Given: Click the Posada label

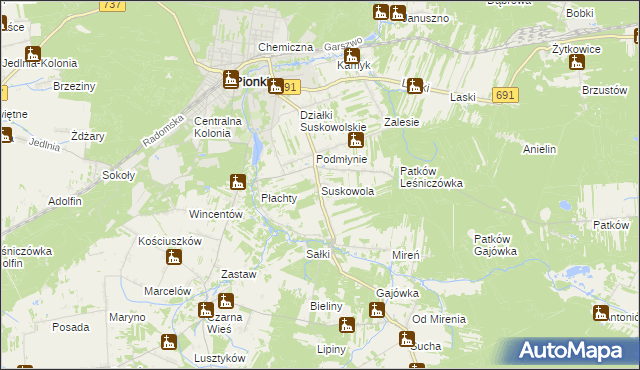Looking at the screenshot, I should coord(71,327).
